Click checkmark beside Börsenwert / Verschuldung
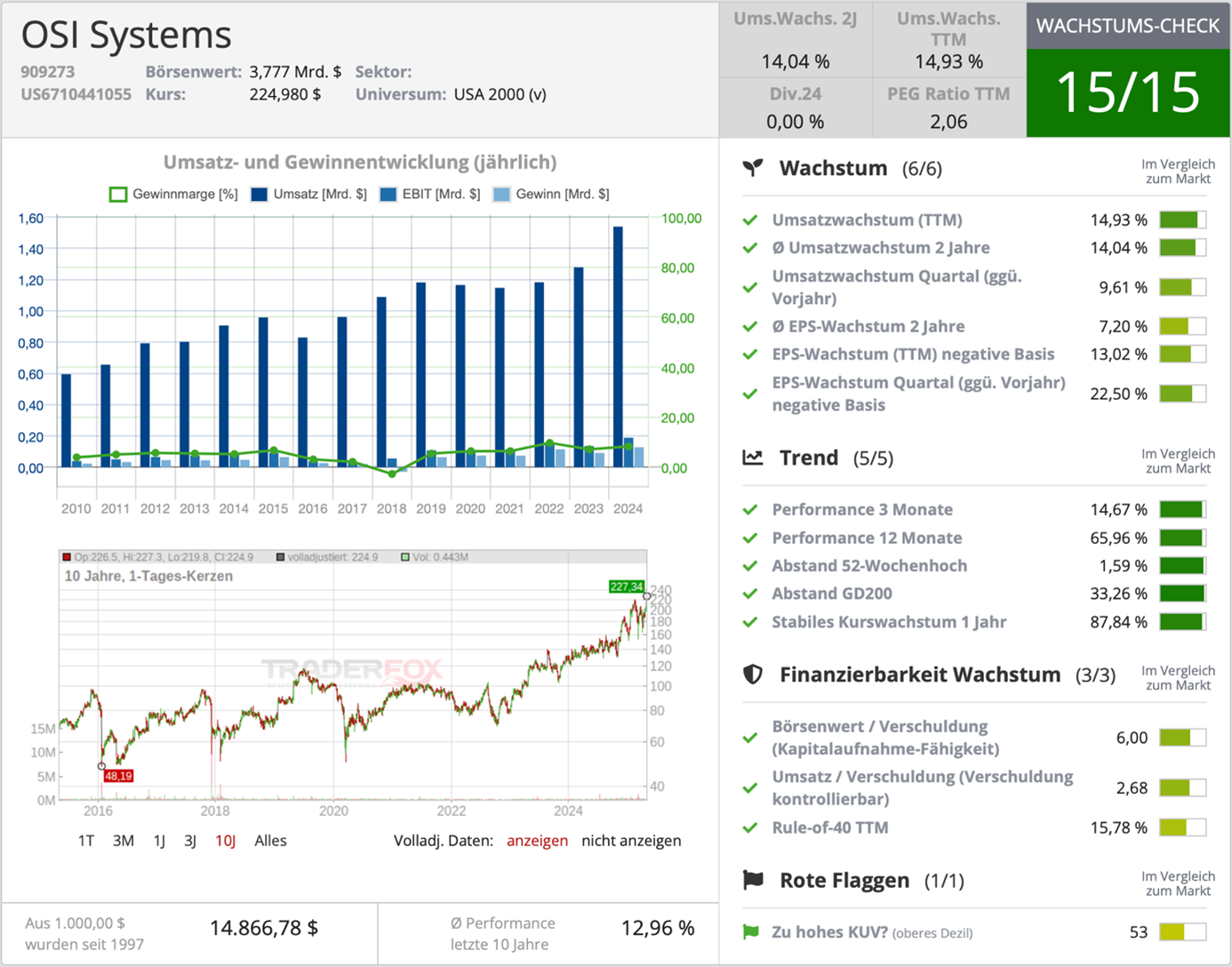1232x967 pixels. point(750,738)
